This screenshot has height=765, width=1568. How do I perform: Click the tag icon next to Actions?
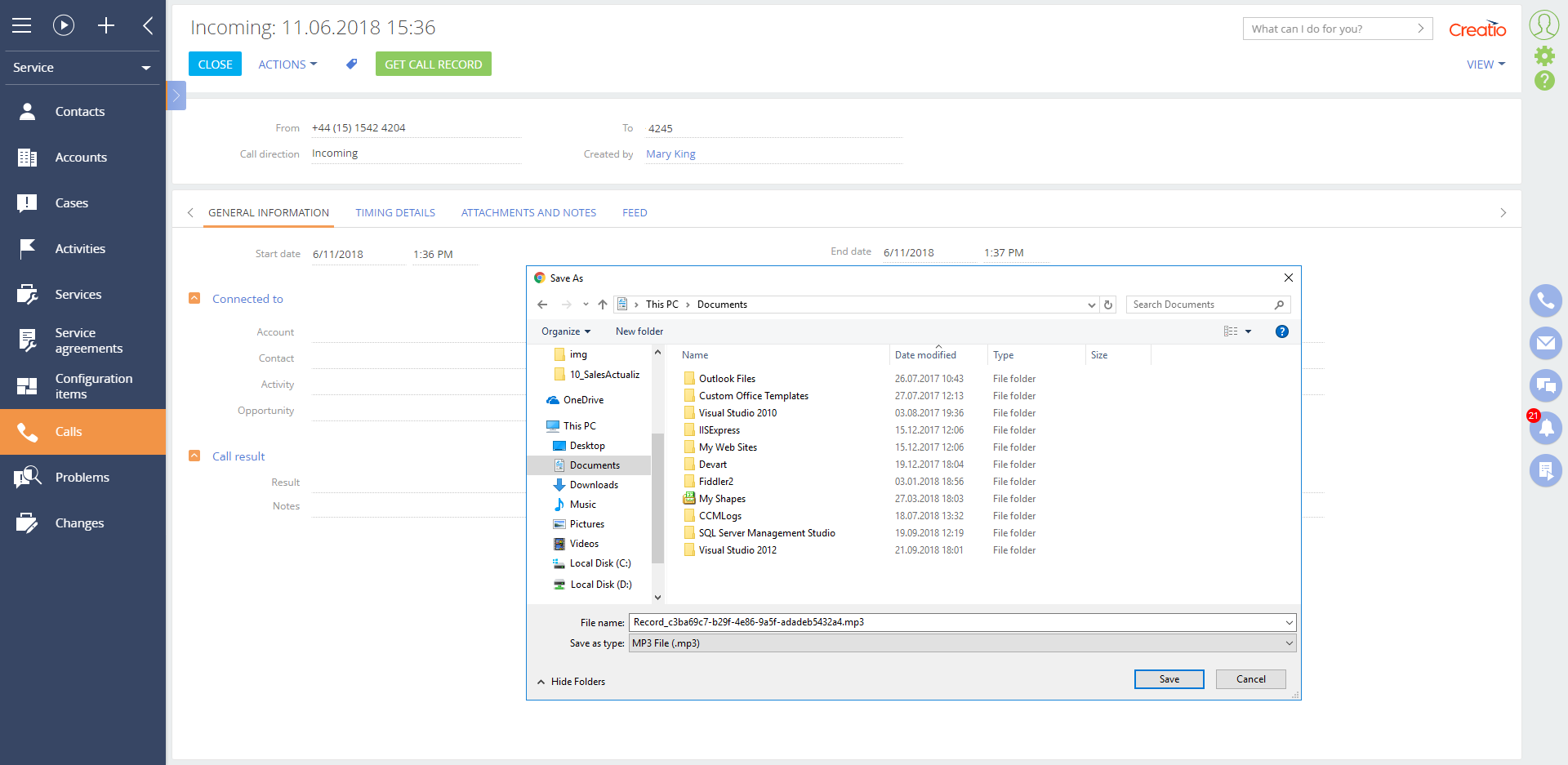click(351, 64)
